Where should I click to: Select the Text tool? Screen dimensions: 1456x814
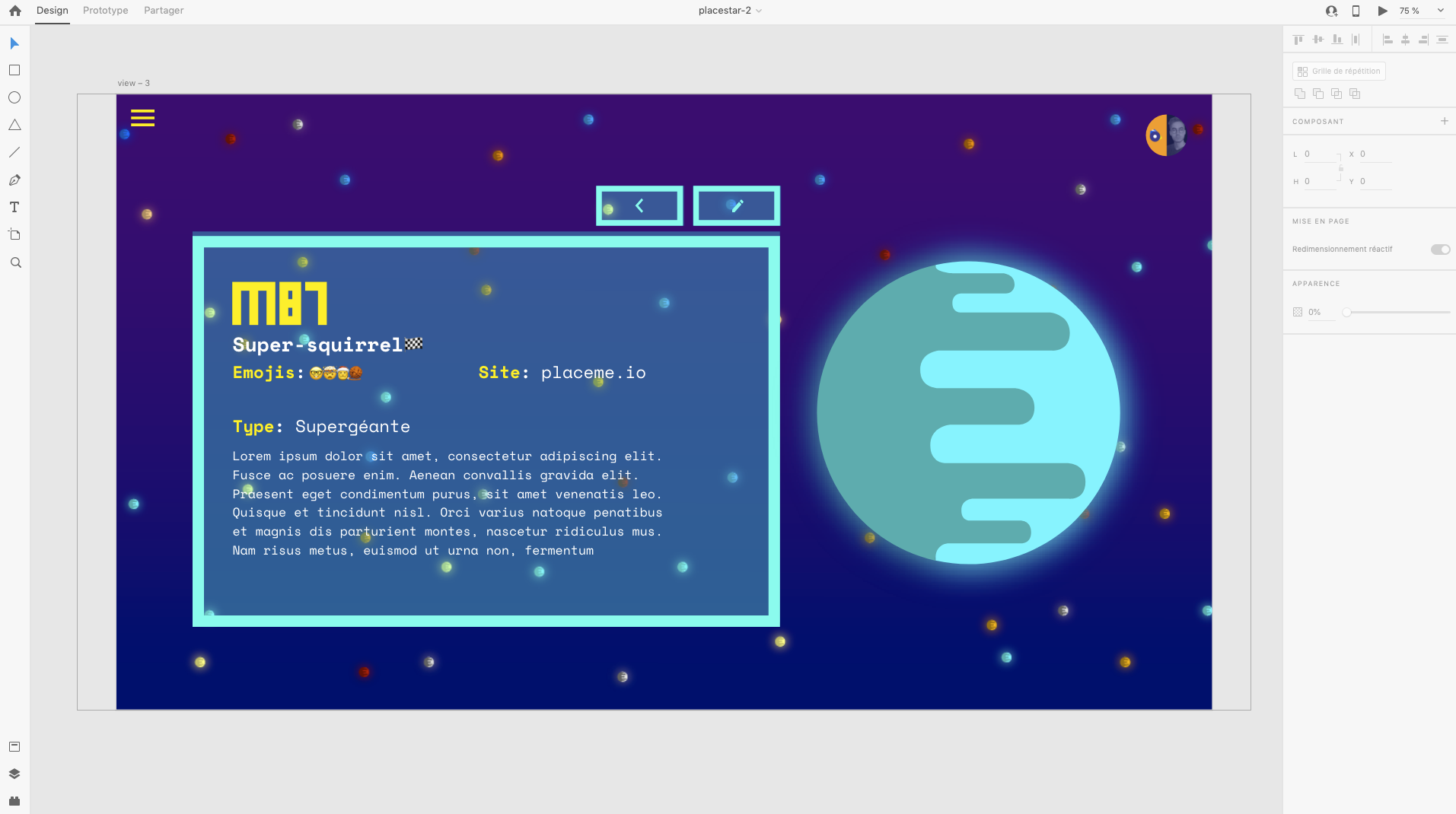[x=14, y=207]
